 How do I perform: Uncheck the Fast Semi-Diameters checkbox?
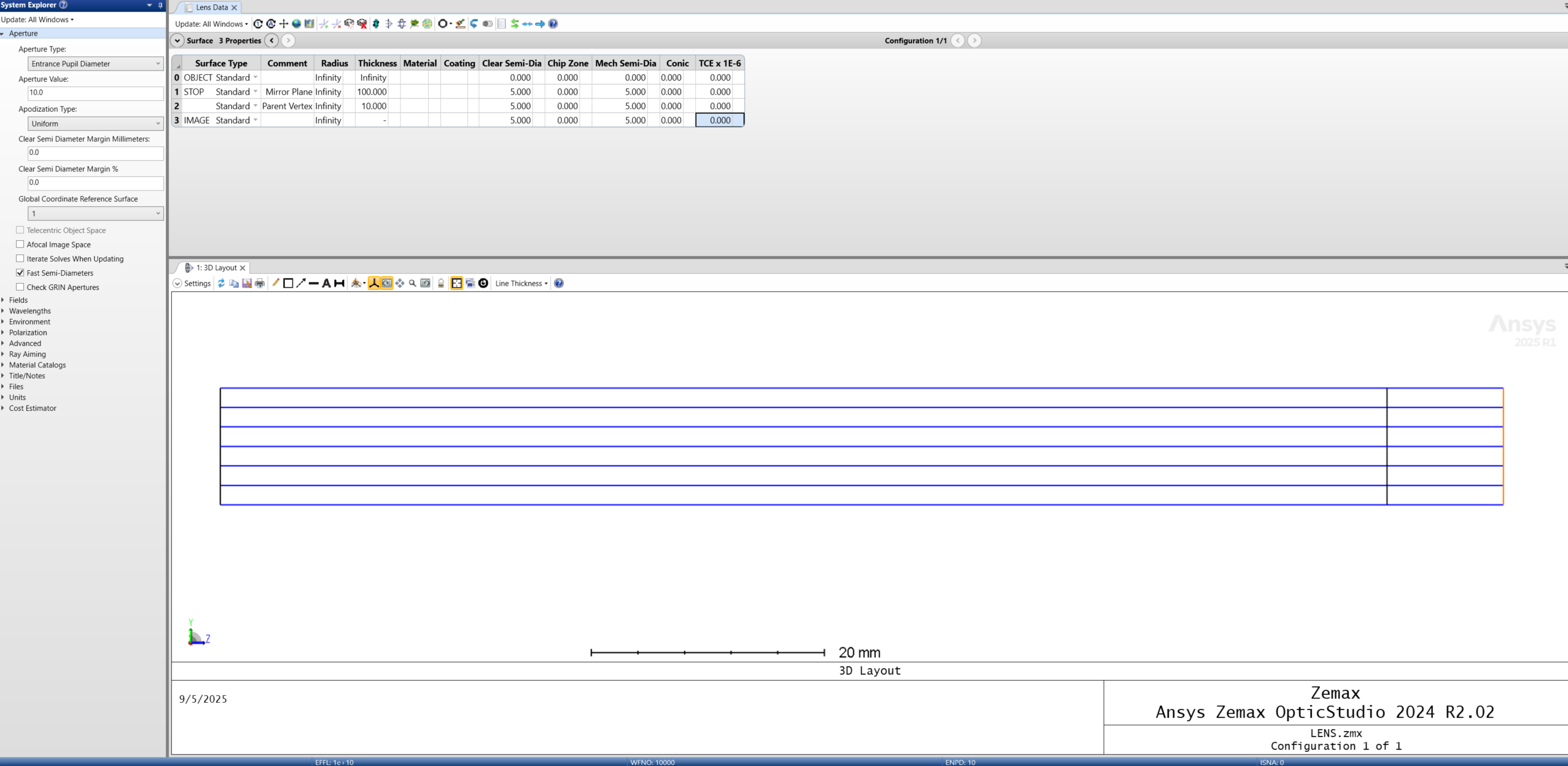[20, 272]
